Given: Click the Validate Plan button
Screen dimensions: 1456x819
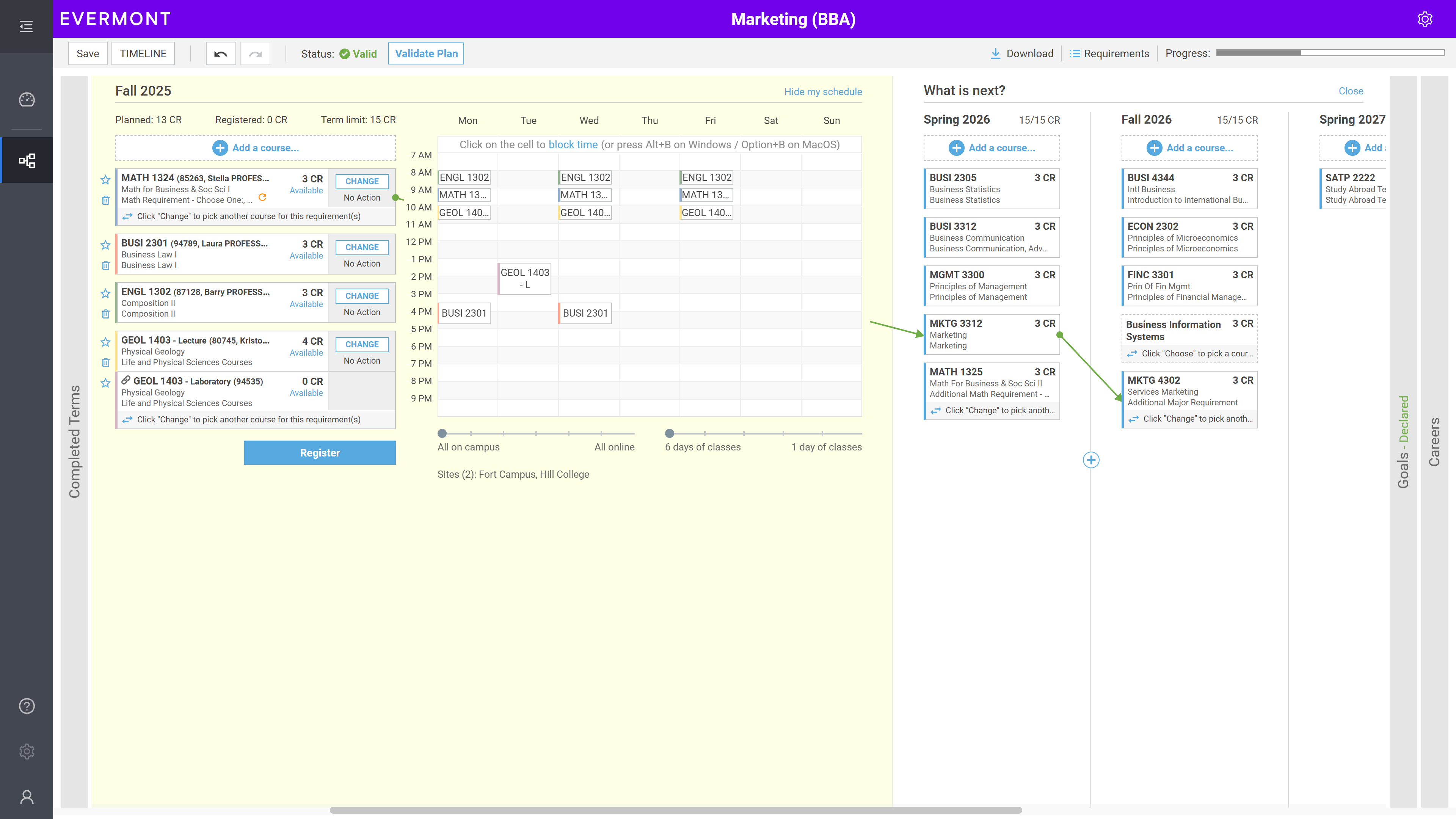Looking at the screenshot, I should (x=426, y=54).
